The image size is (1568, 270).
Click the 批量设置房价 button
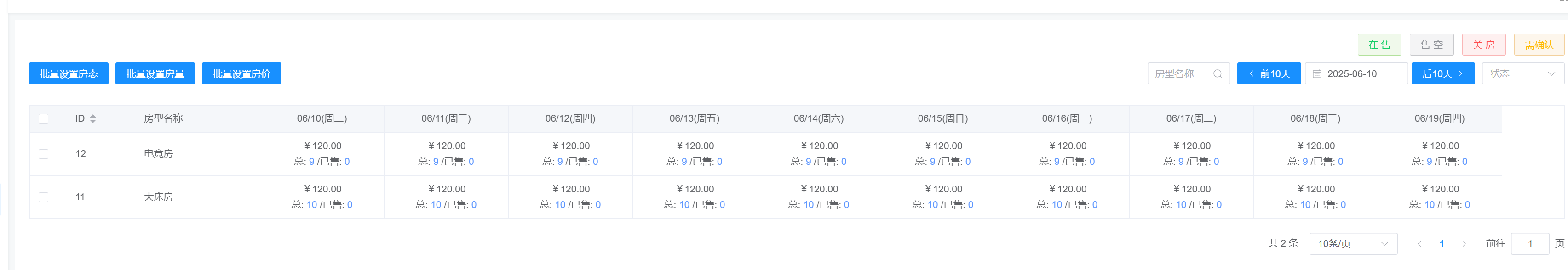pyautogui.click(x=241, y=73)
